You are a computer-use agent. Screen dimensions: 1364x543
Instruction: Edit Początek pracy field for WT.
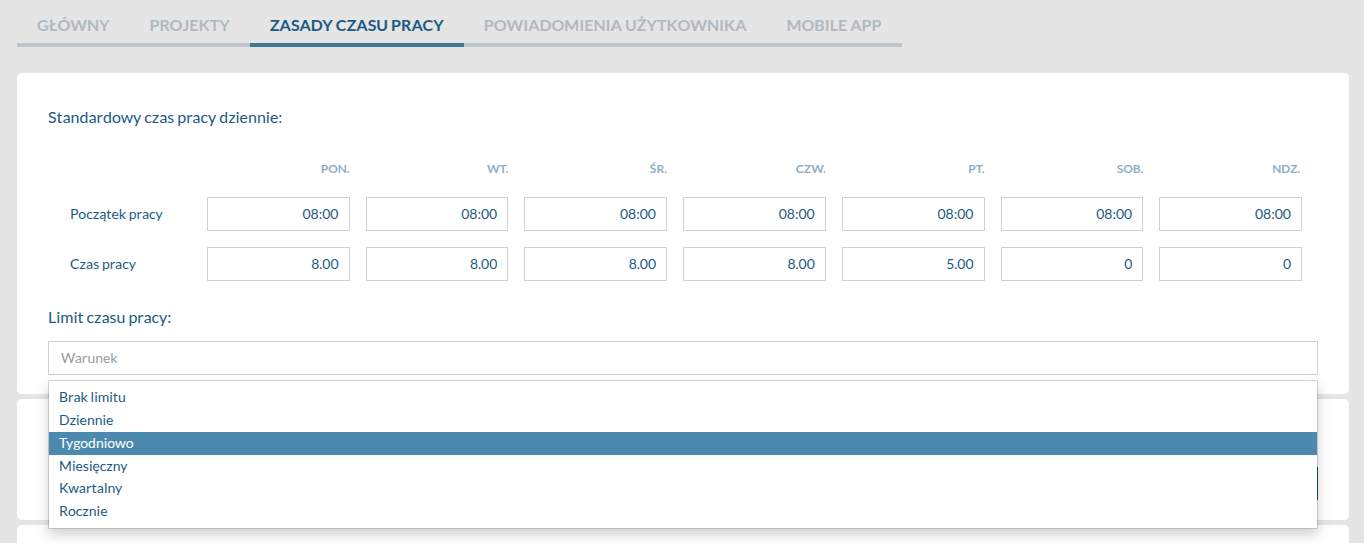pyautogui.click(x=437, y=214)
